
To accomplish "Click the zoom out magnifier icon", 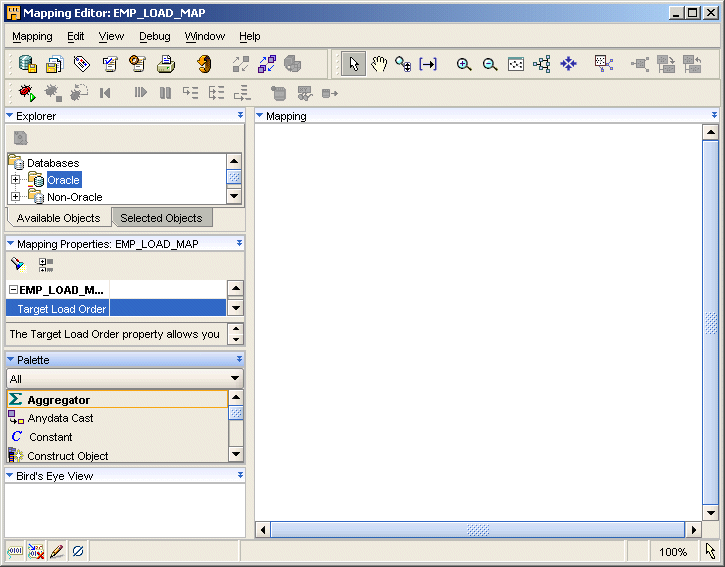I will pyautogui.click(x=490, y=64).
